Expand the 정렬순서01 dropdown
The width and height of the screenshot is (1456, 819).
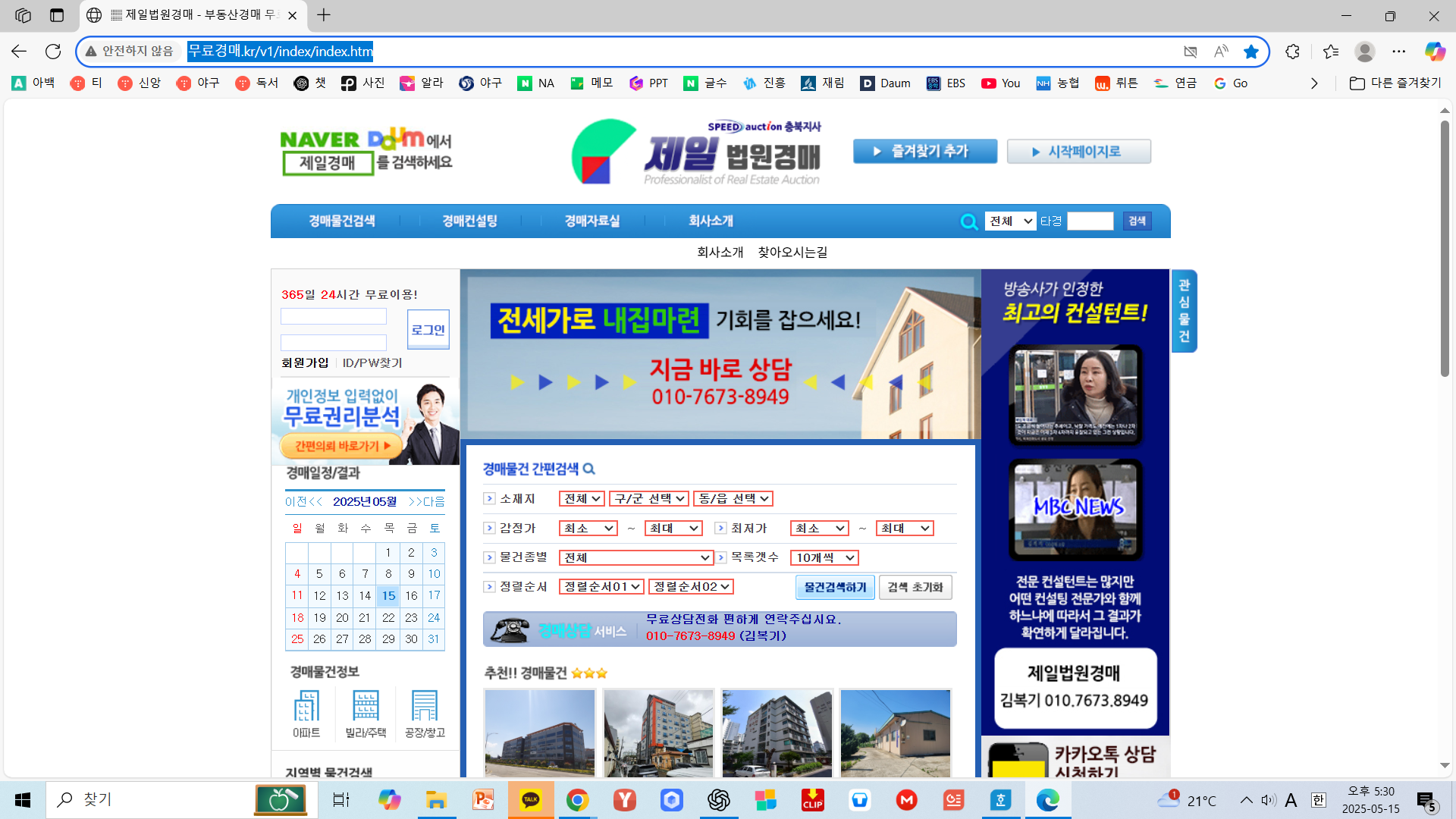pyautogui.click(x=602, y=586)
